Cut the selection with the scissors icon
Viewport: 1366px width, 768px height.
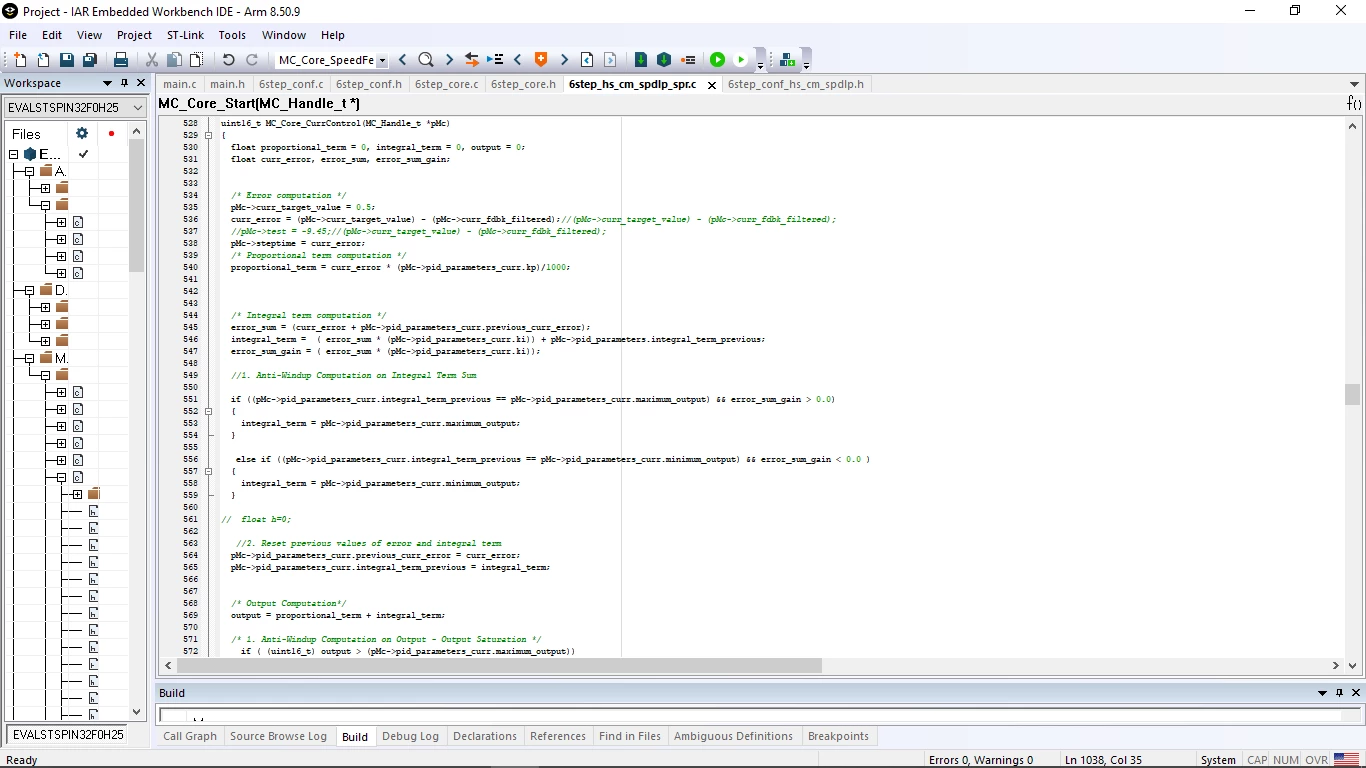pyautogui.click(x=152, y=60)
